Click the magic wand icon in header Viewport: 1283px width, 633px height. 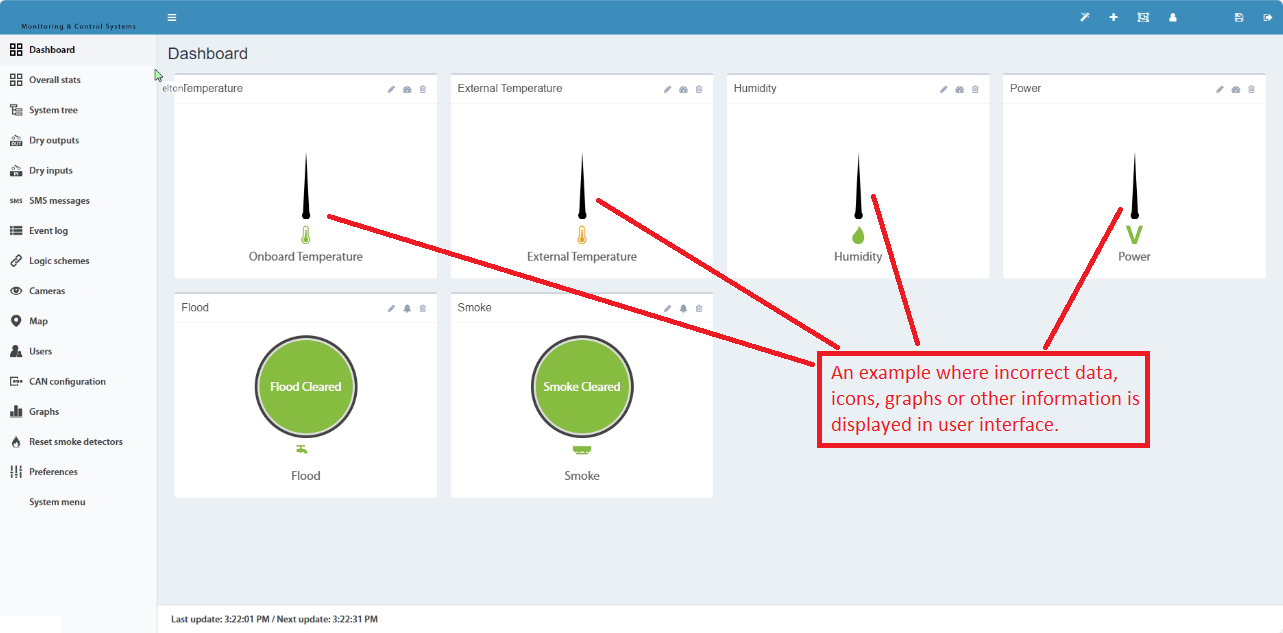click(x=1085, y=17)
